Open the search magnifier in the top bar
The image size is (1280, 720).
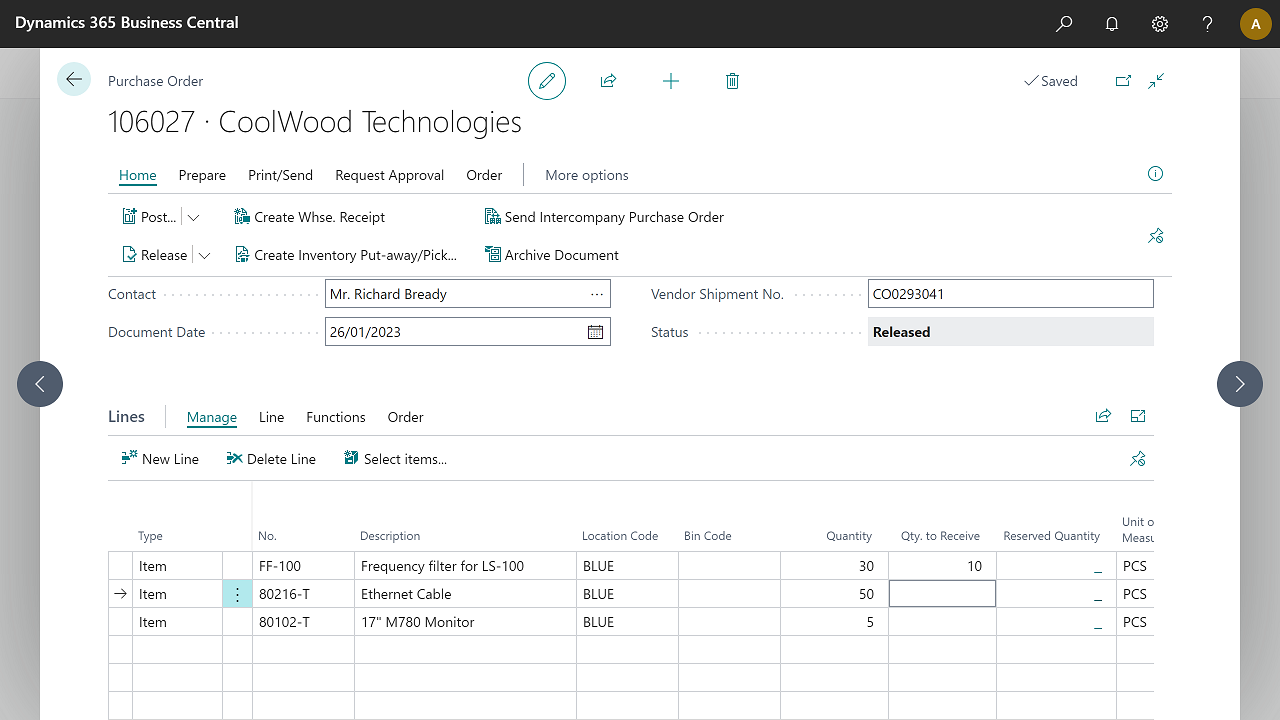[x=1064, y=24]
